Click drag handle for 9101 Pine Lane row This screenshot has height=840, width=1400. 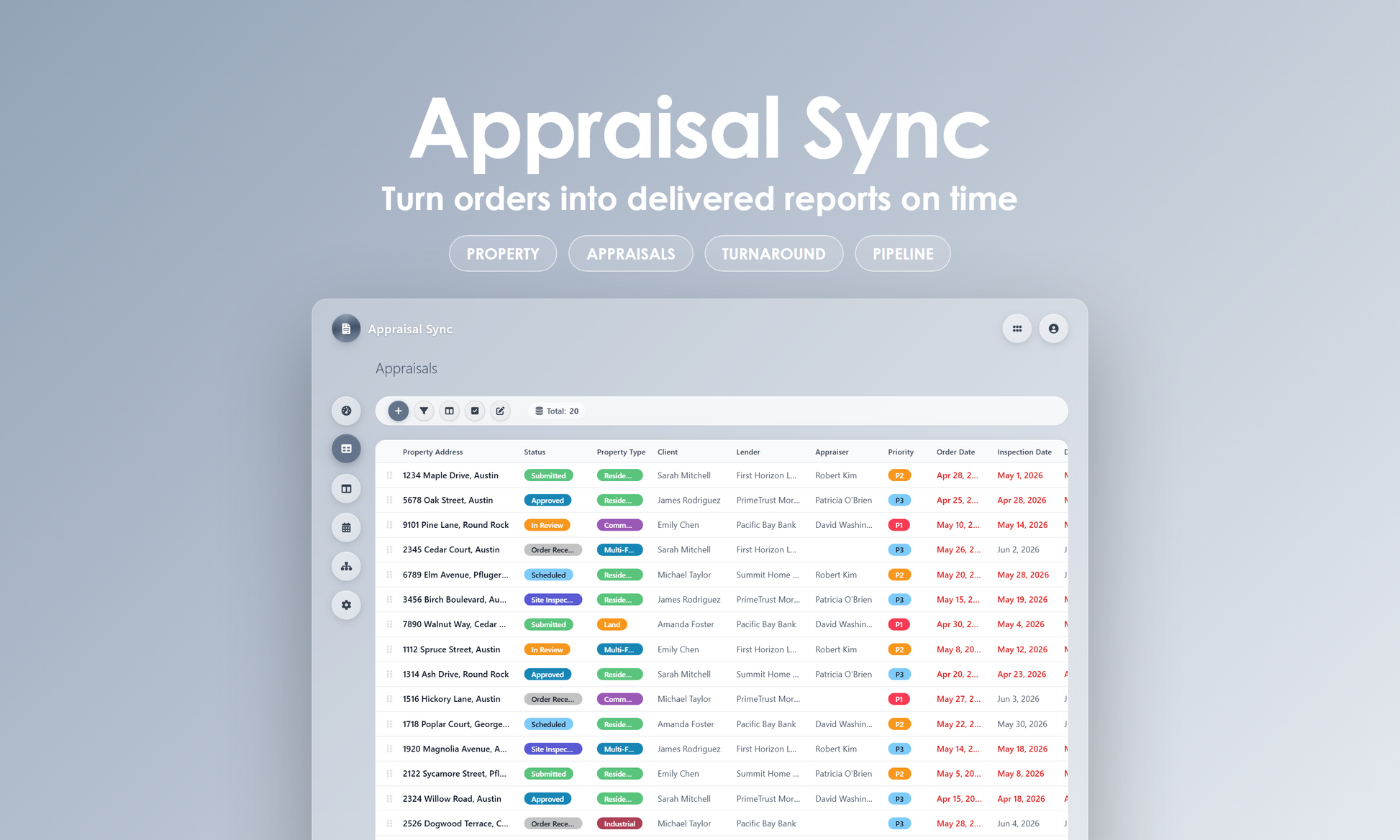[389, 525]
